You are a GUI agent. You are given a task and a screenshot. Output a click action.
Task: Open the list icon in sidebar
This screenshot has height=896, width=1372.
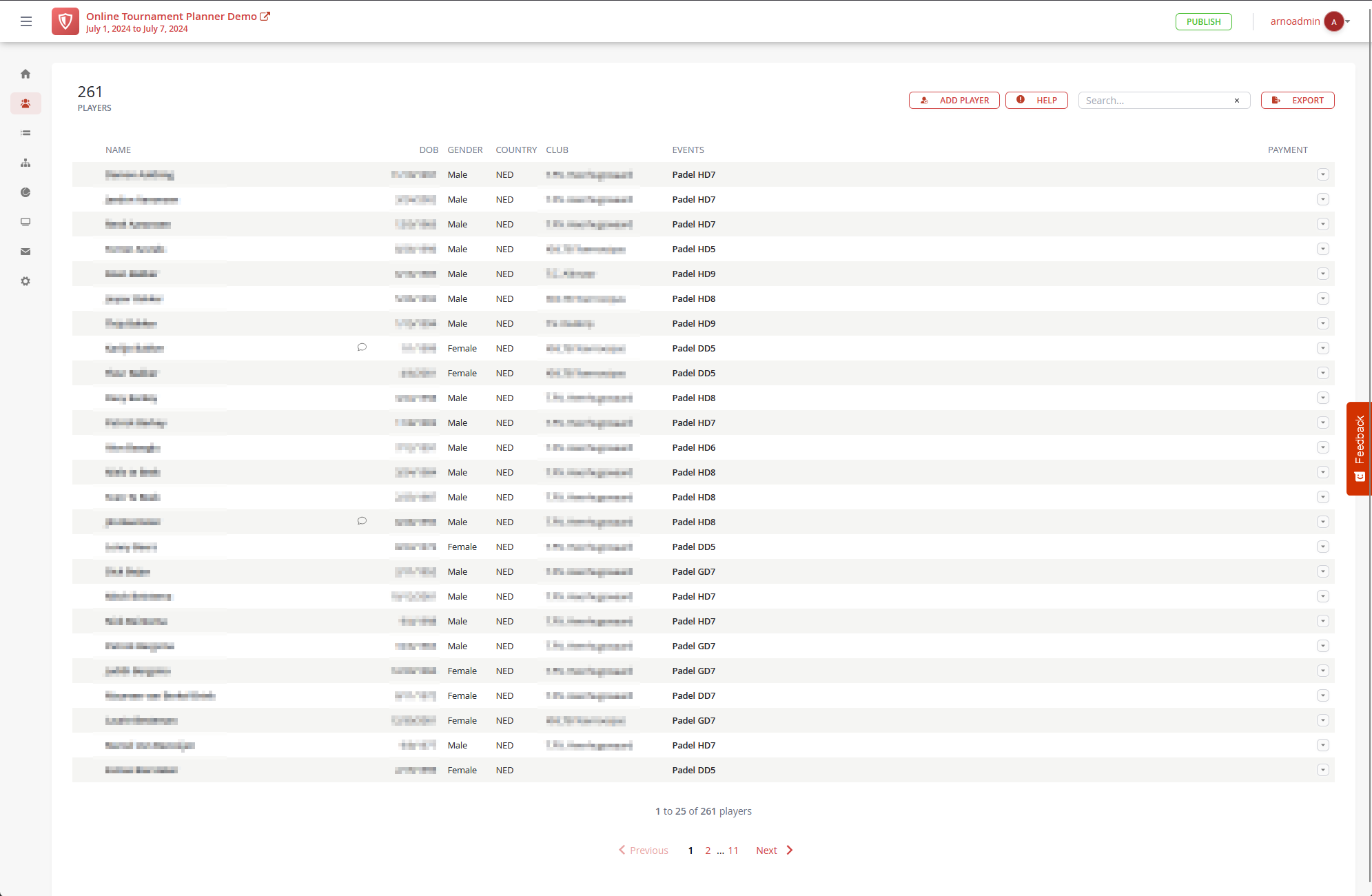pos(25,133)
